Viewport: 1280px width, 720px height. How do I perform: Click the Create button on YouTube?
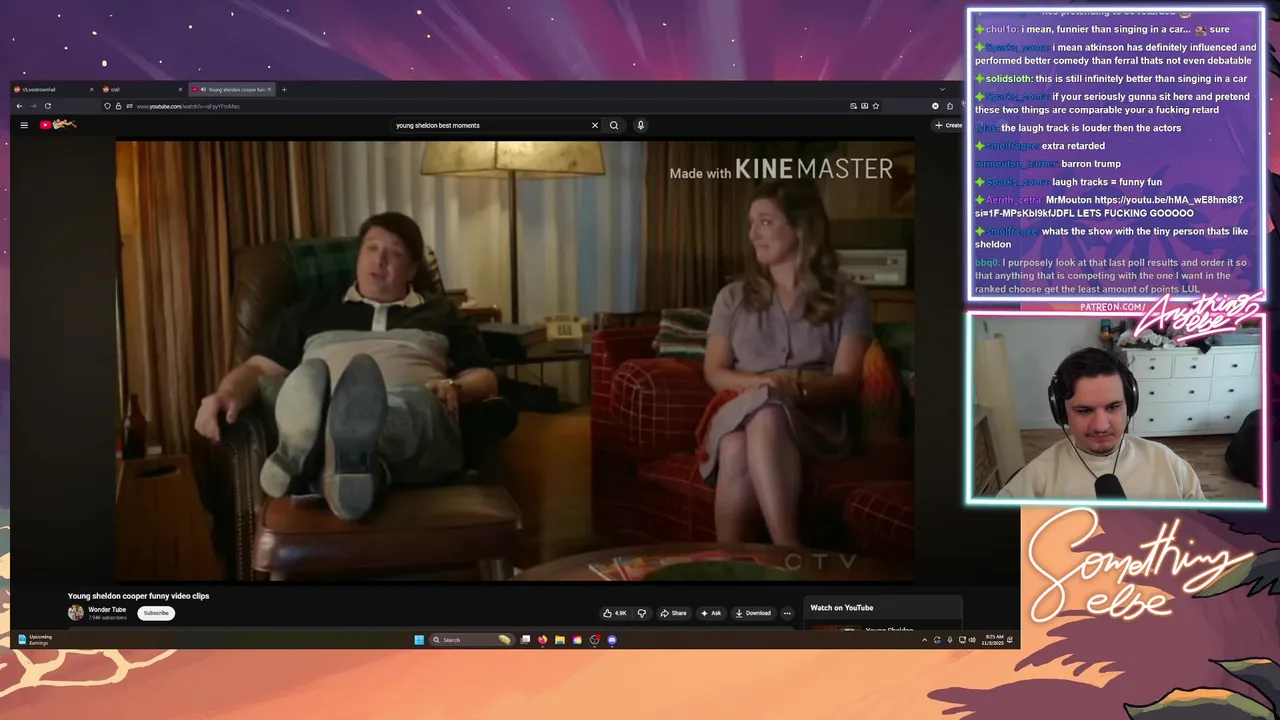(x=948, y=125)
